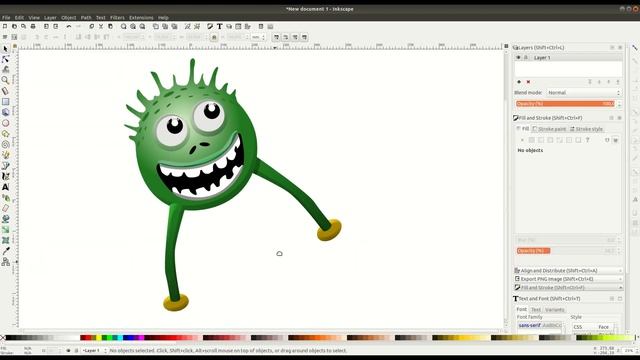The height and width of the screenshot is (360, 640).
Task: Open the File menu
Action: pos(6,18)
